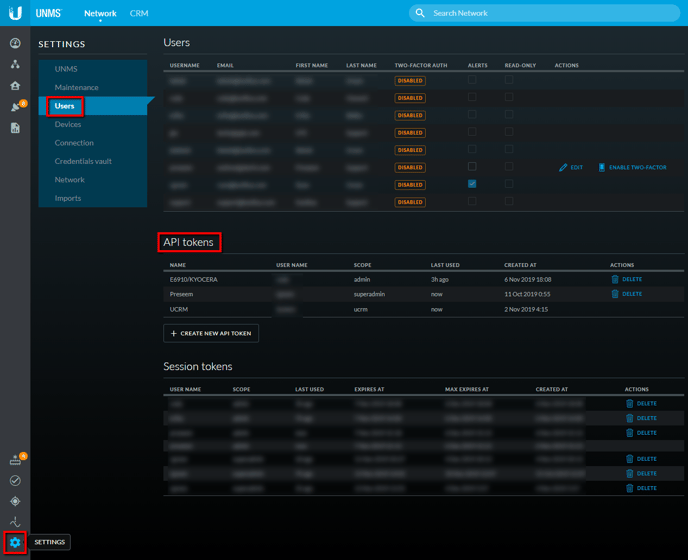Click Disabled badge in last users row
The image size is (688, 560).
click(410, 202)
